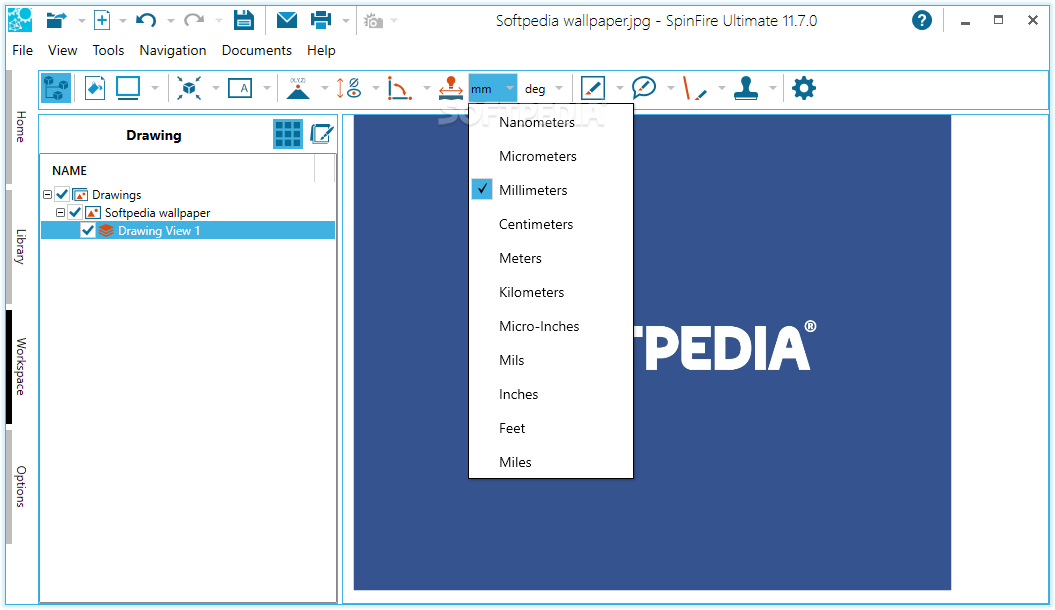
Task: Choose Mils from the units list
Action: [x=551, y=360]
